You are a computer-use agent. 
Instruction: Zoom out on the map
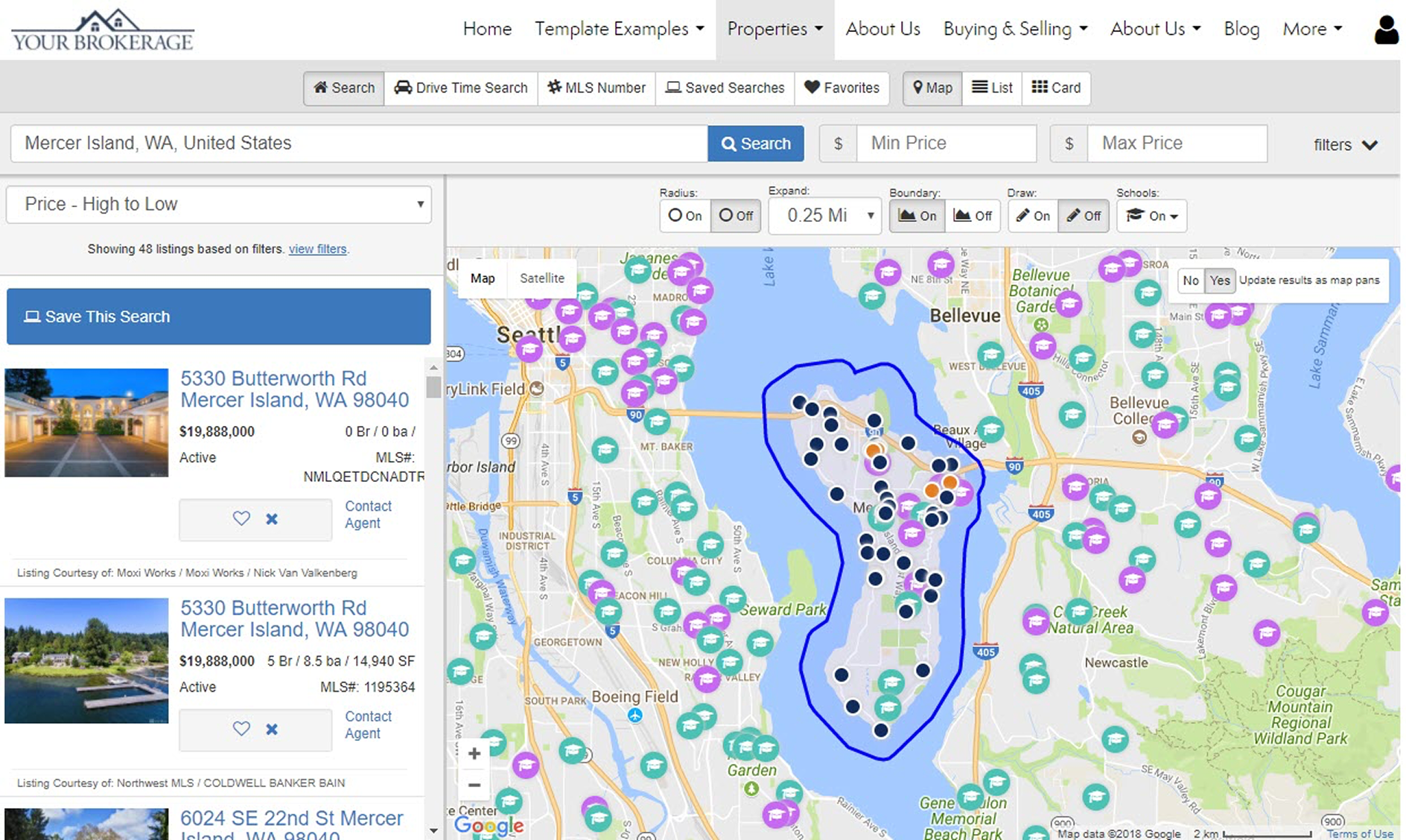(474, 785)
